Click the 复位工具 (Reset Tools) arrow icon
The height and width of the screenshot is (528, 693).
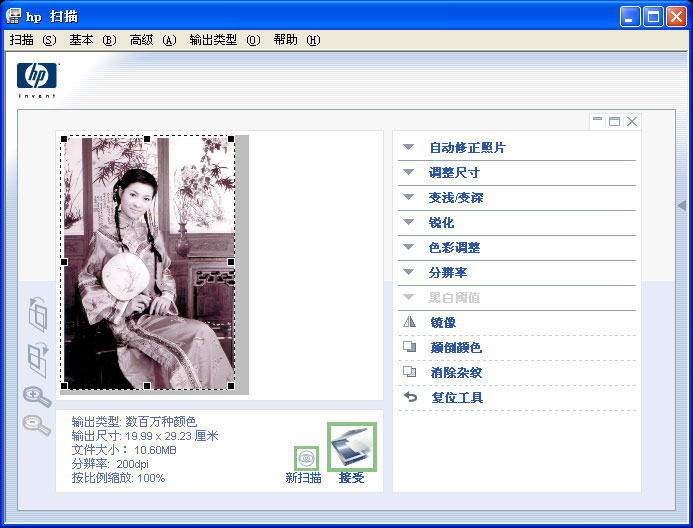409,397
